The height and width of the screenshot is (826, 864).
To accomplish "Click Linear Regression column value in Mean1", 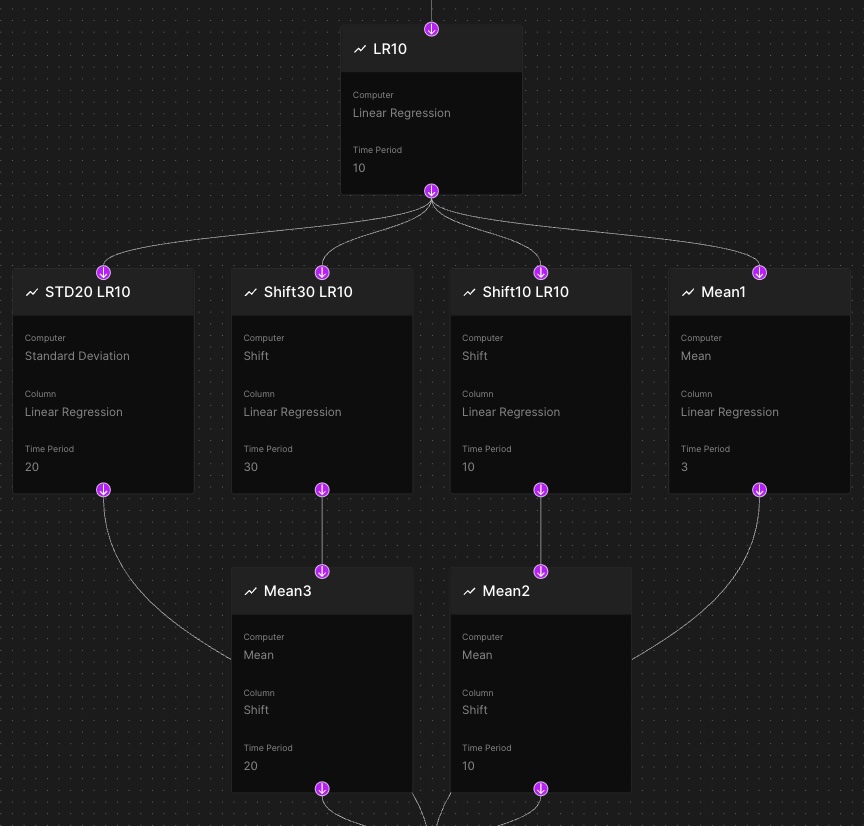I will click(730, 412).
